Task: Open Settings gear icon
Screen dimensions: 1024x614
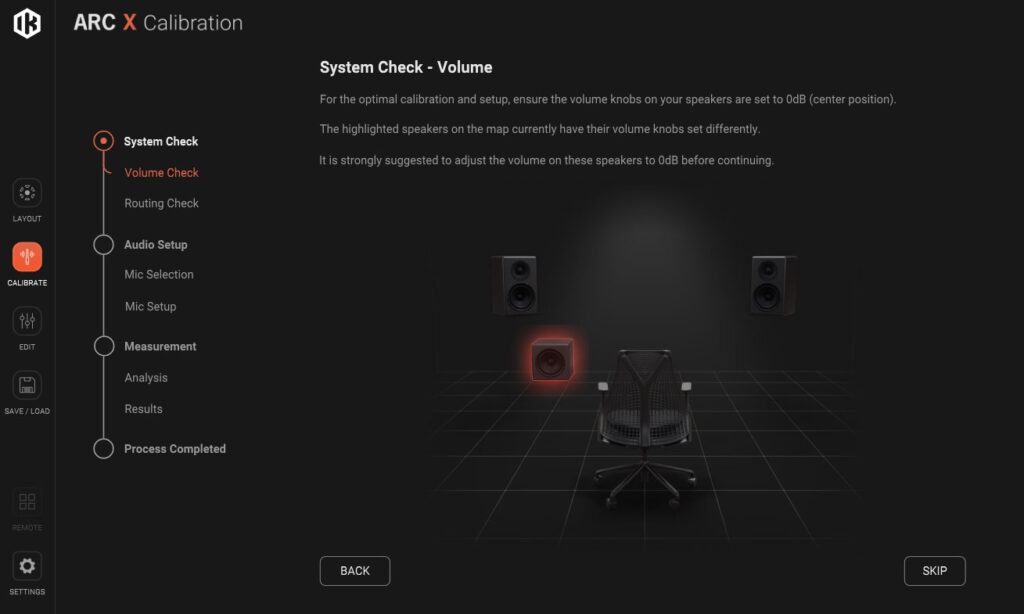Action: pos(27,566)
